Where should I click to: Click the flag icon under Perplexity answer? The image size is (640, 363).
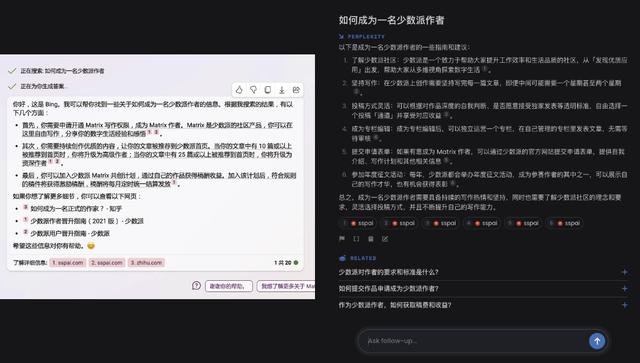[x=342, y=239]
